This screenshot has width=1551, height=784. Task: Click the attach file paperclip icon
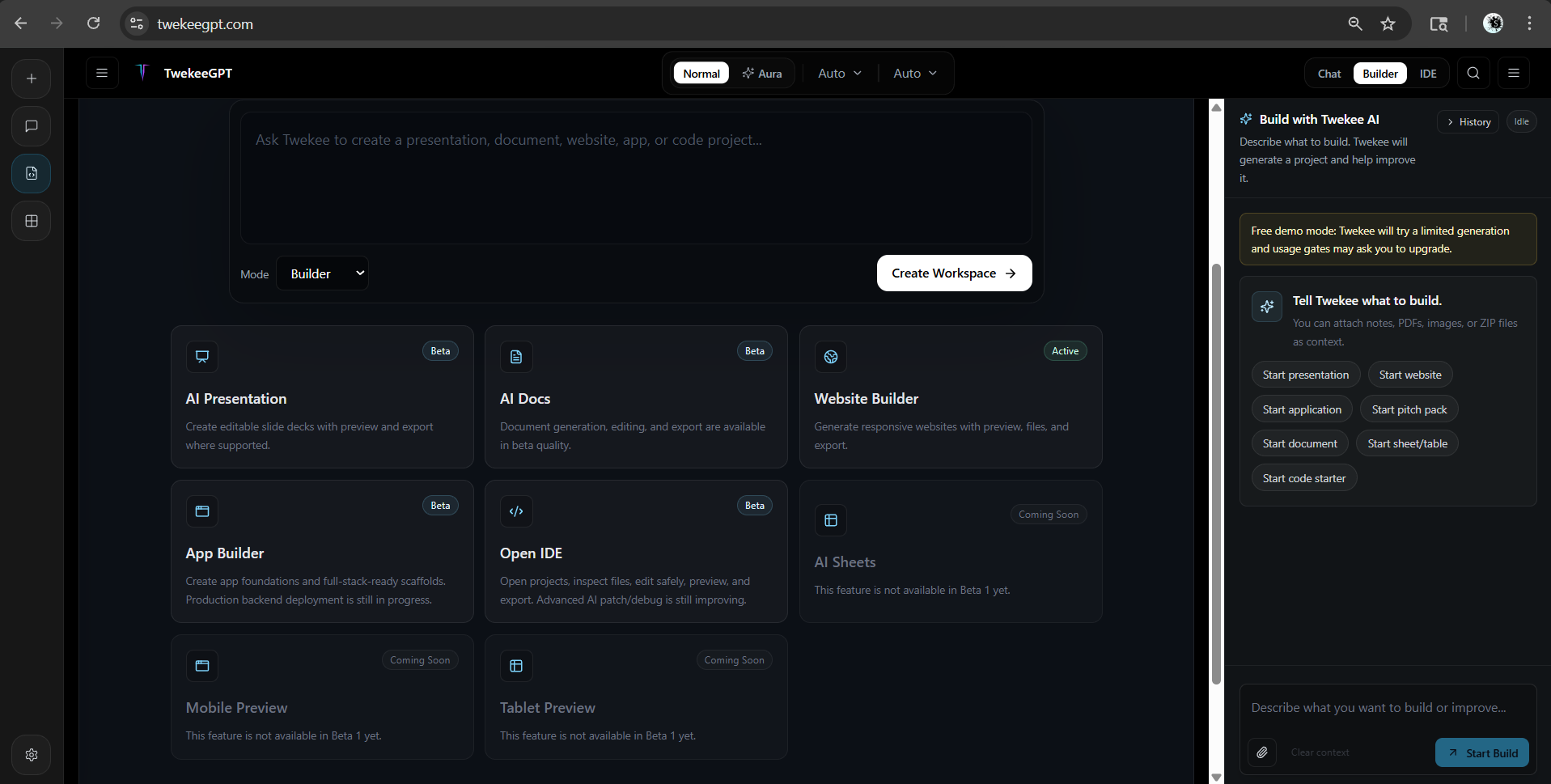[x=1262, y=752]
